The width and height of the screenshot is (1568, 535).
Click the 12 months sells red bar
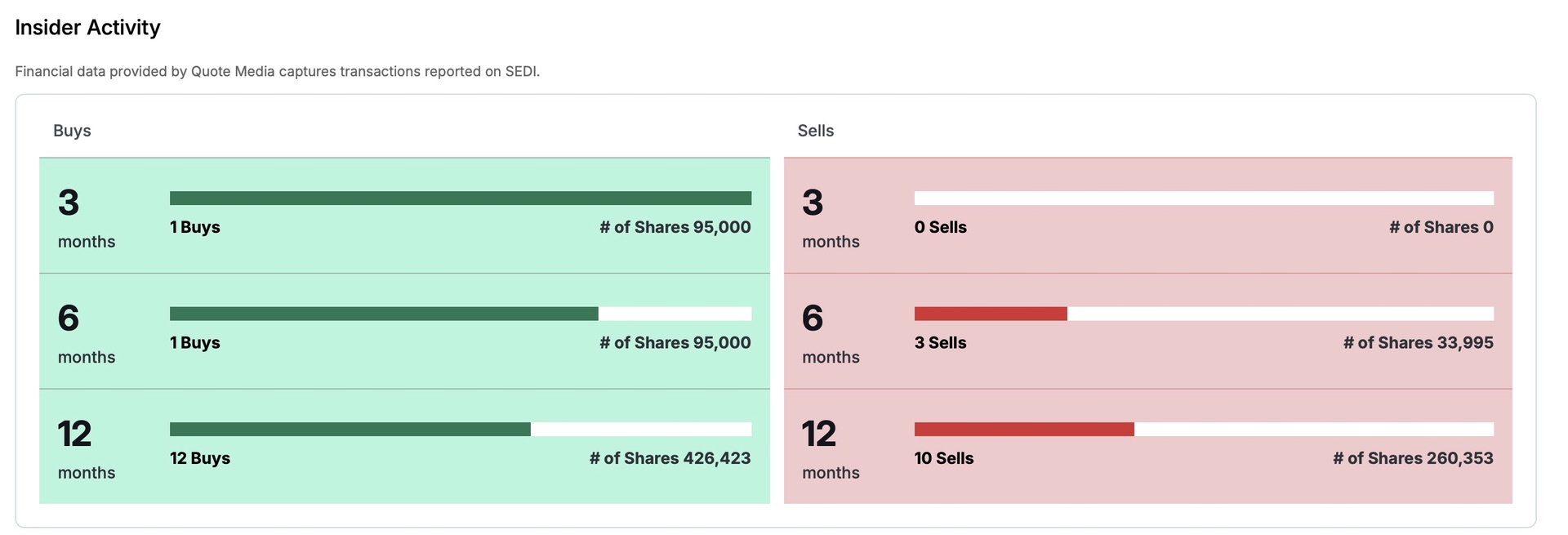pos(1023,430)
